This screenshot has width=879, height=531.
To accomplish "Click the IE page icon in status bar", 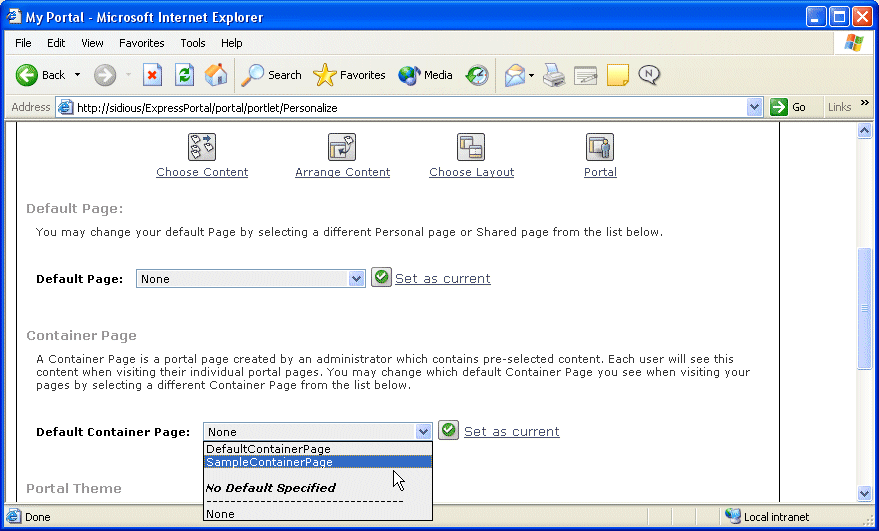I will [x=13, y=516].
